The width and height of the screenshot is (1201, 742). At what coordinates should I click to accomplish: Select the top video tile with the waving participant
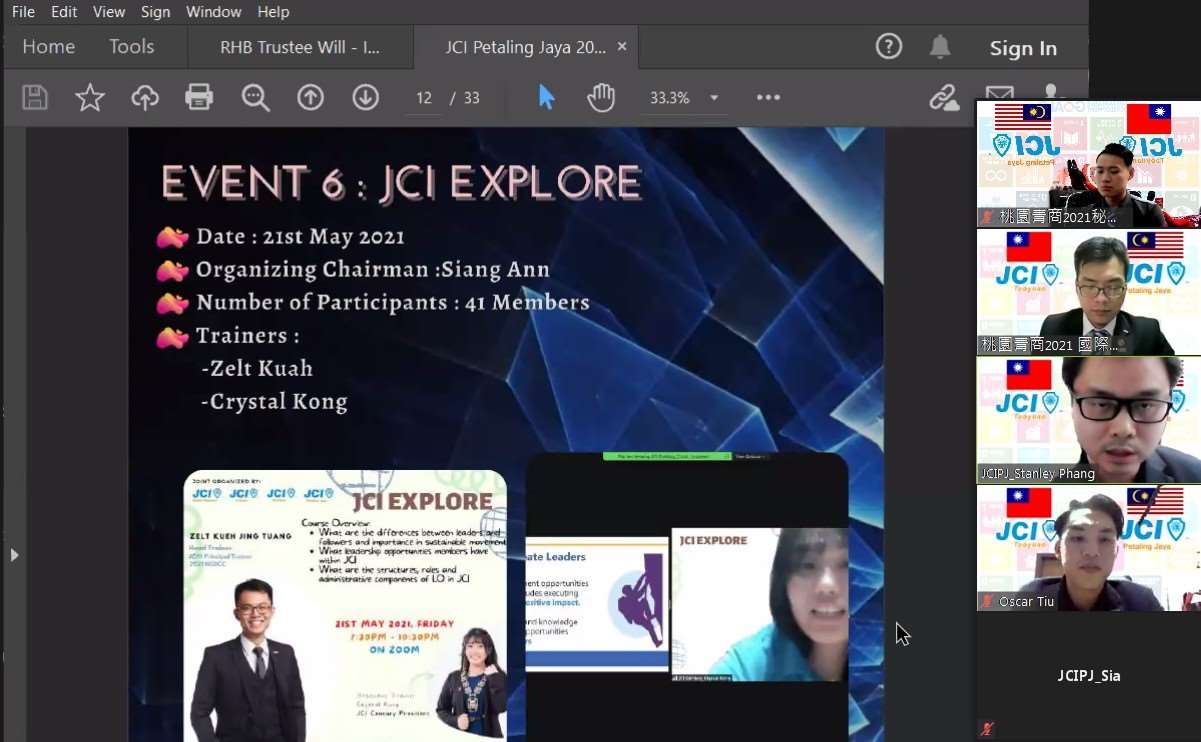1089,164
